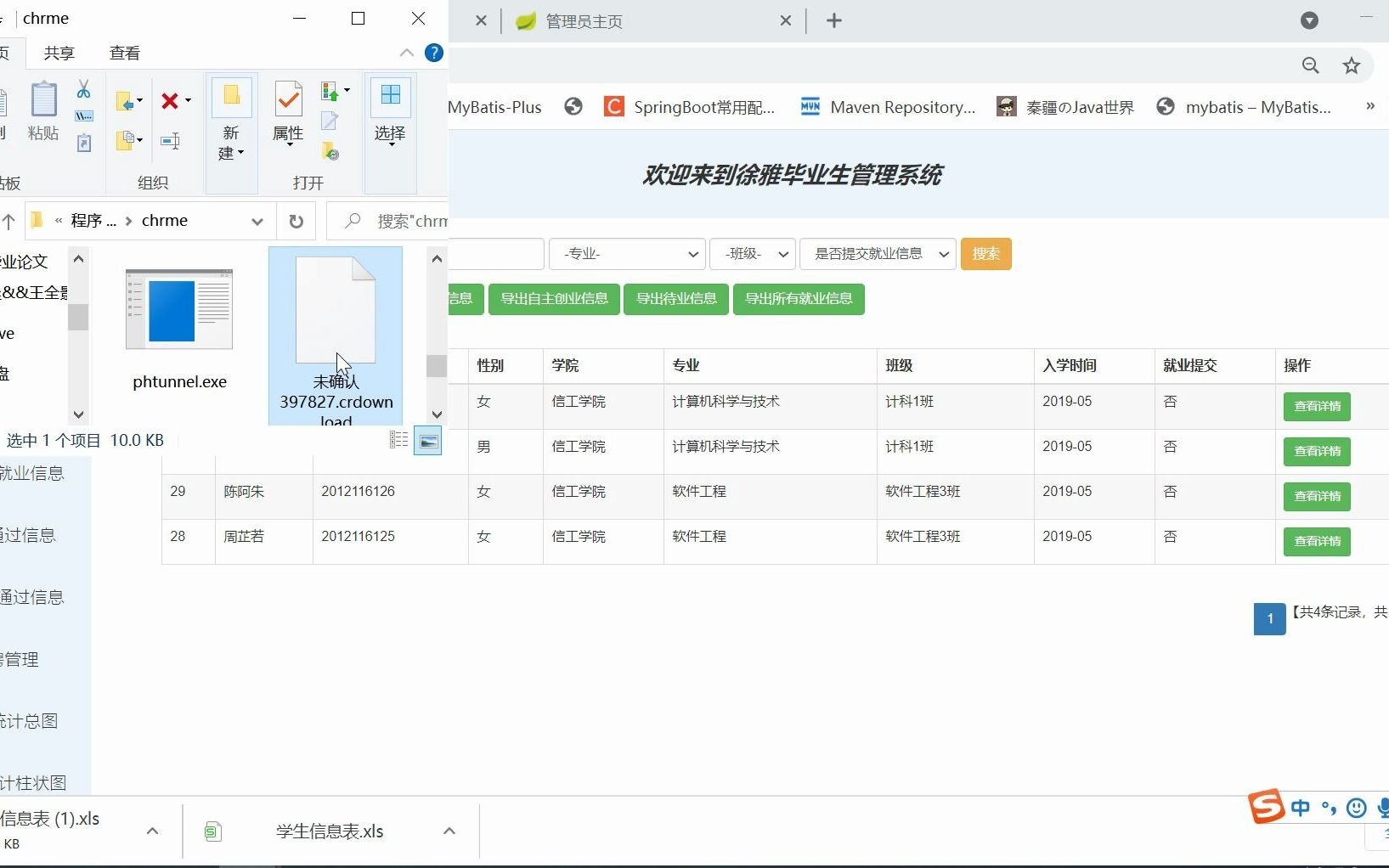Open the -专业- dropdown
The width and height of the screenshot is (1389, 868).
click(627, 253)
